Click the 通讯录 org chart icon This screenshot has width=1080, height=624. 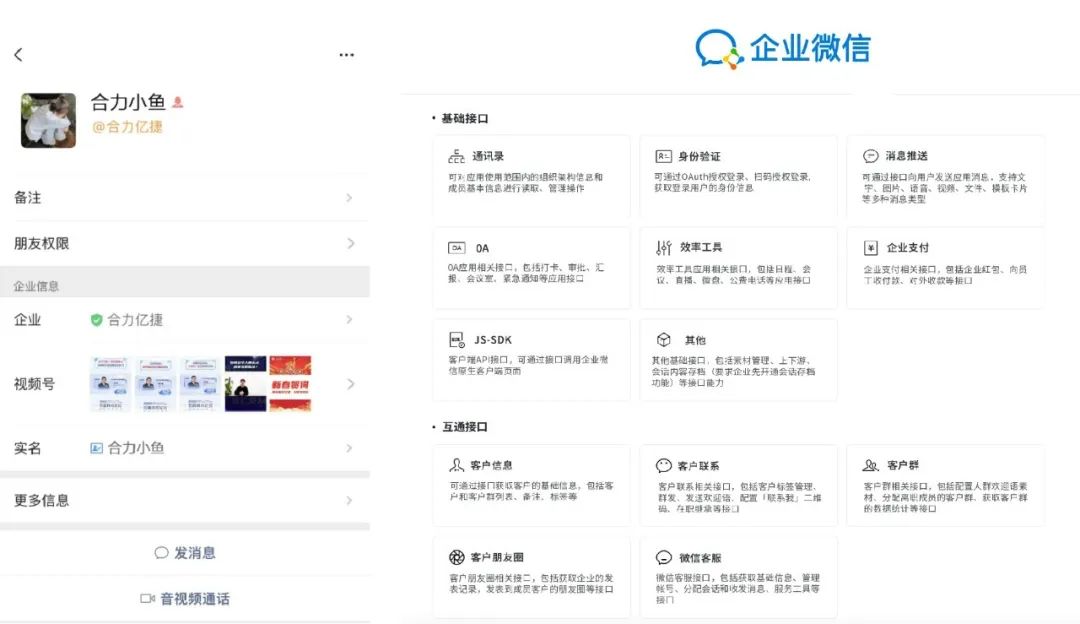point(456,156)
